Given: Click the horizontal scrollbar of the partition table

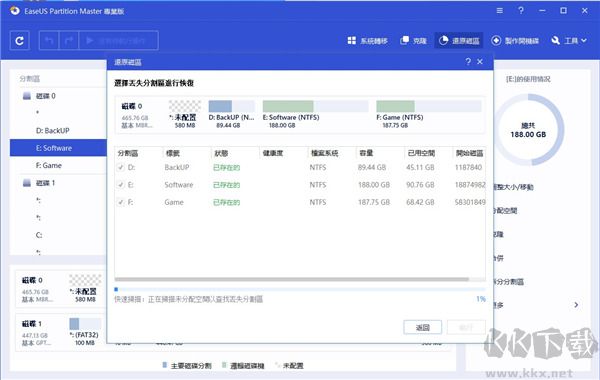Looking at the screenshot, I should [292, 279].
